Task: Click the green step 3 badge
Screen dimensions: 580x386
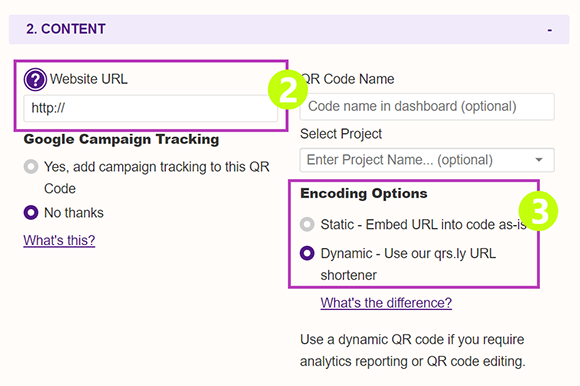Action: click(x=538, y=211)
